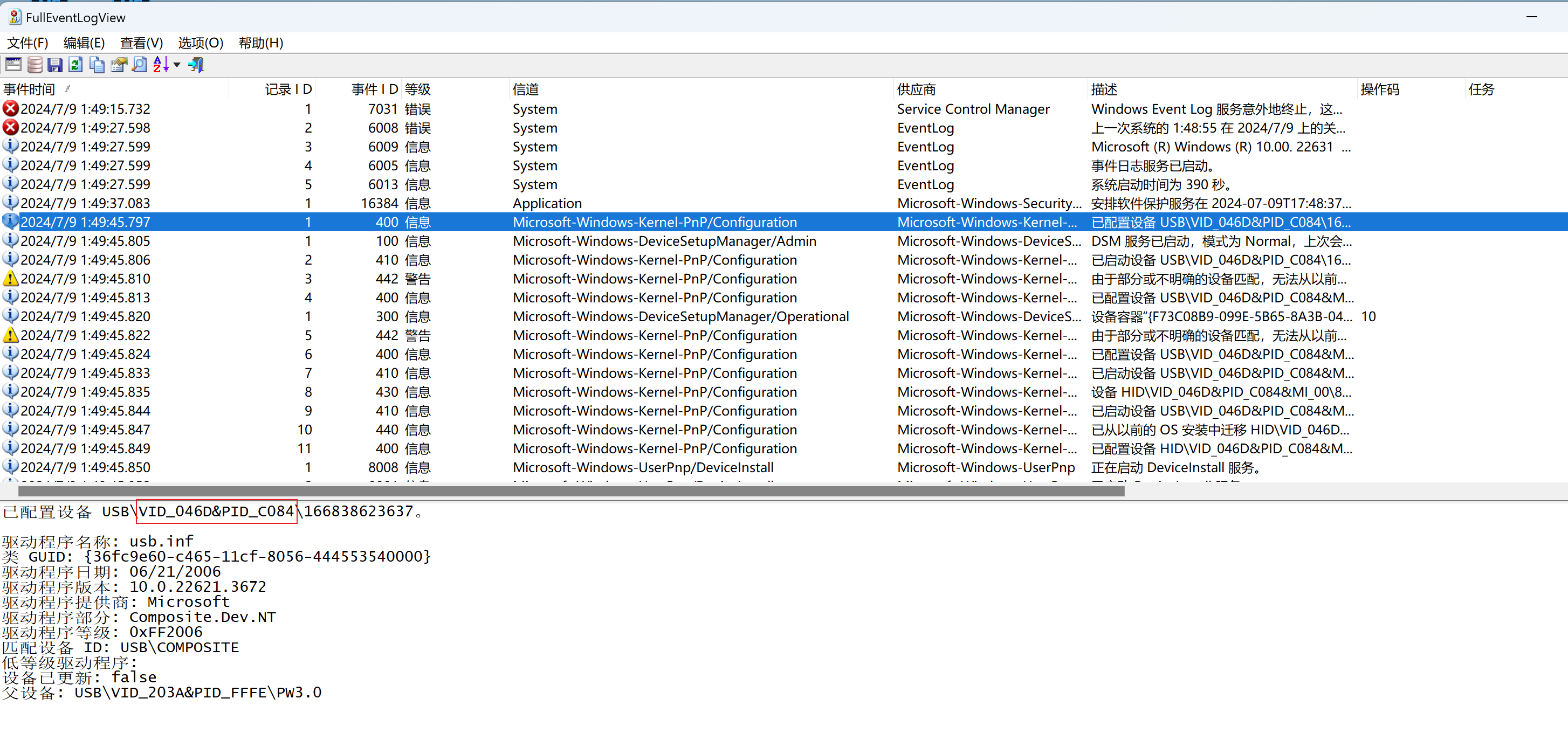Viewport: 1568px width, 733px height.
Task: Click the Exit door icon
Action: pyautogui.click(x=196, y=65)
